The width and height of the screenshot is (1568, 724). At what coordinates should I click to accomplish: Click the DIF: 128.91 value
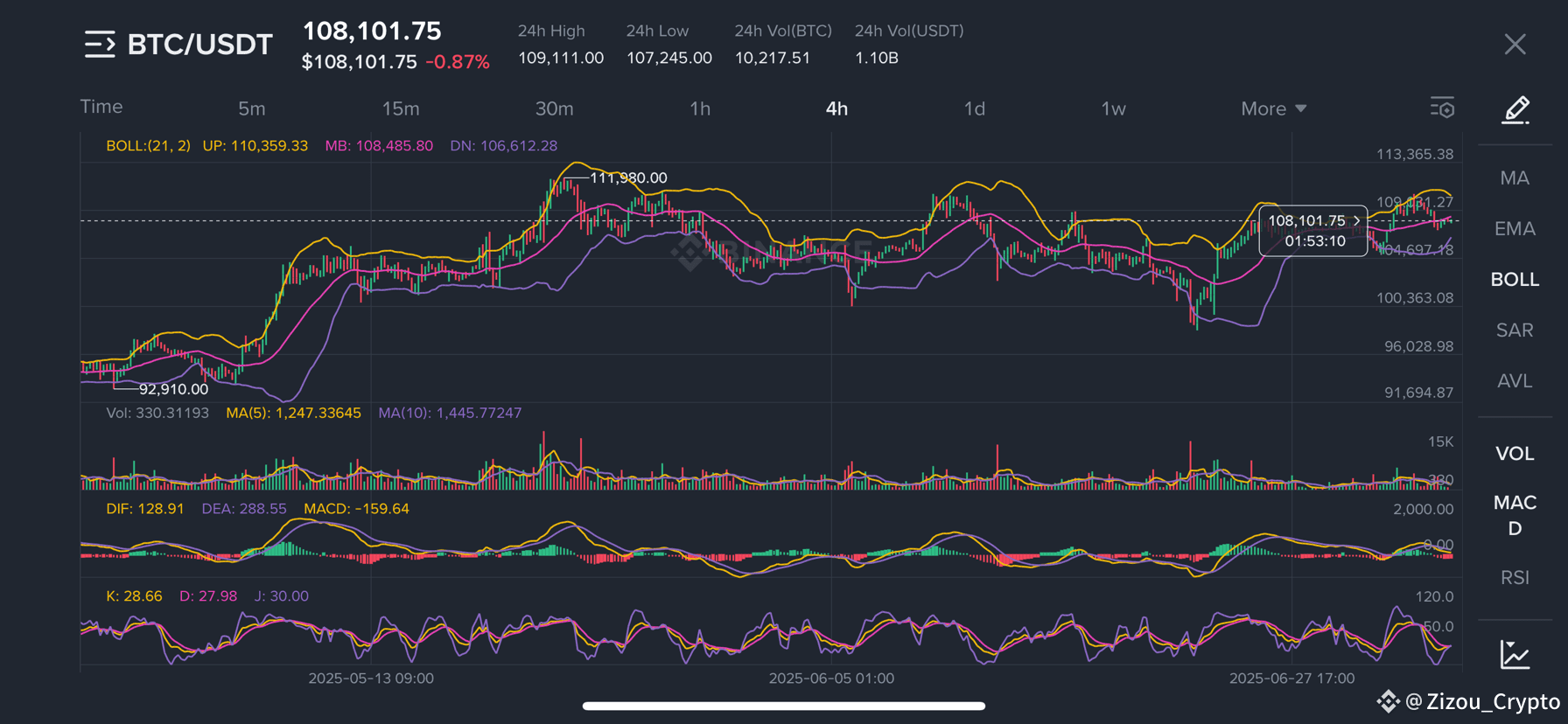click(x=145, y=509)
